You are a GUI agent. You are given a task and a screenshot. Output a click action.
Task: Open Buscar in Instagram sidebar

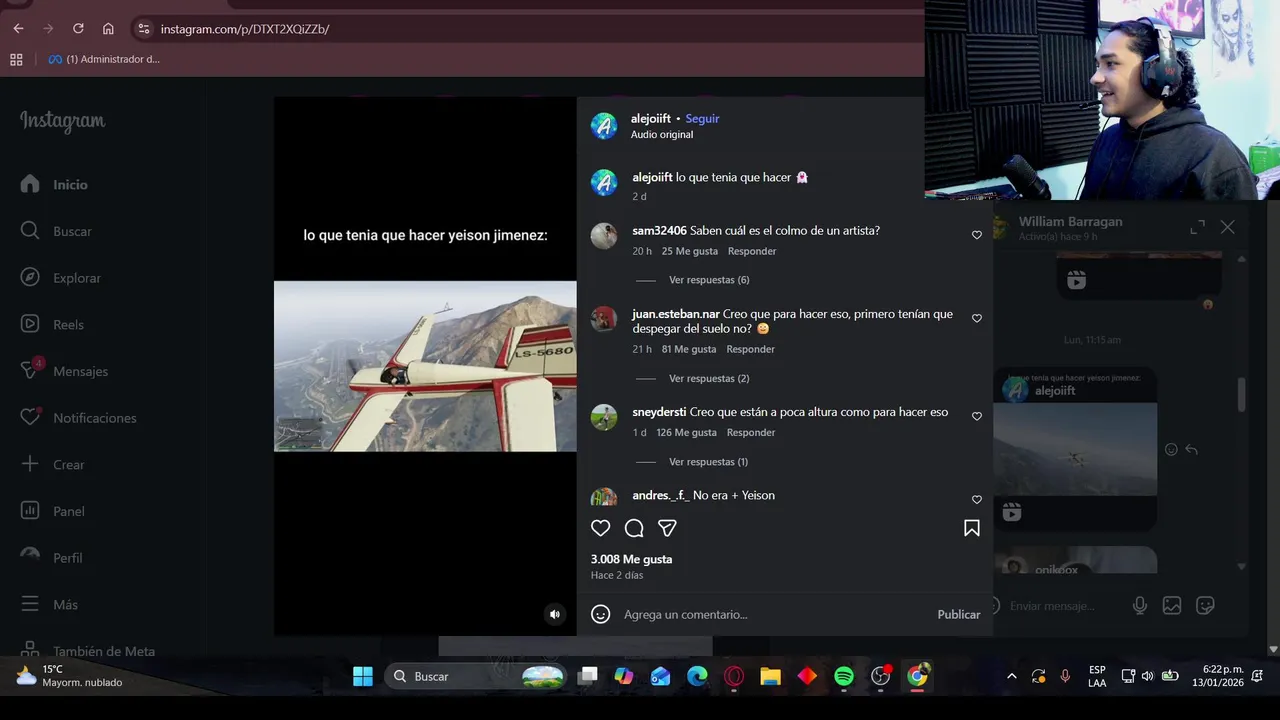[x=57, y=231]
